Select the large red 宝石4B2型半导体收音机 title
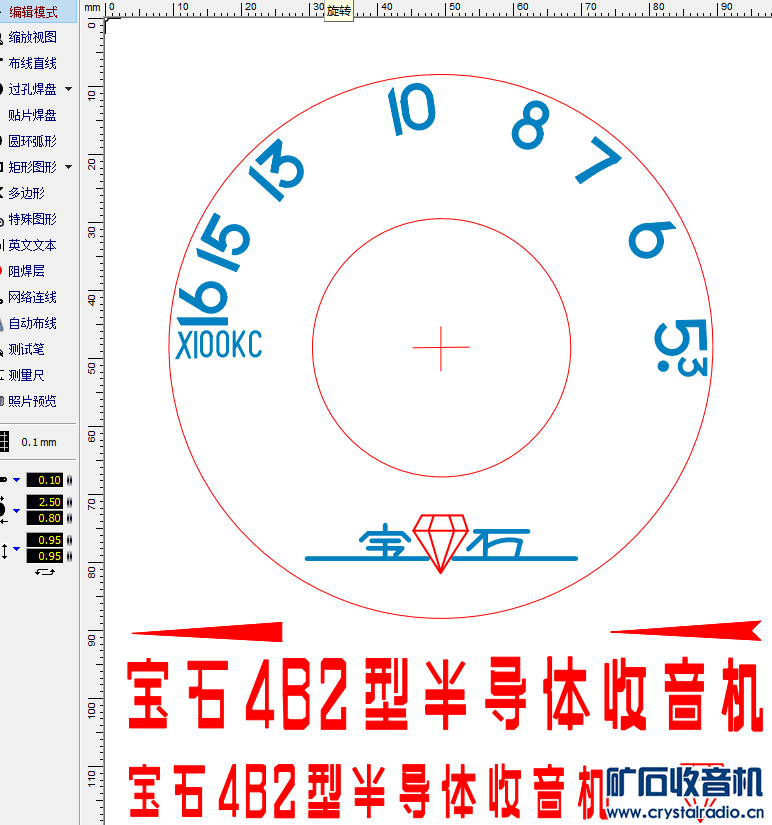The height and width of the screenshot is (825, 772). point(445,693)
